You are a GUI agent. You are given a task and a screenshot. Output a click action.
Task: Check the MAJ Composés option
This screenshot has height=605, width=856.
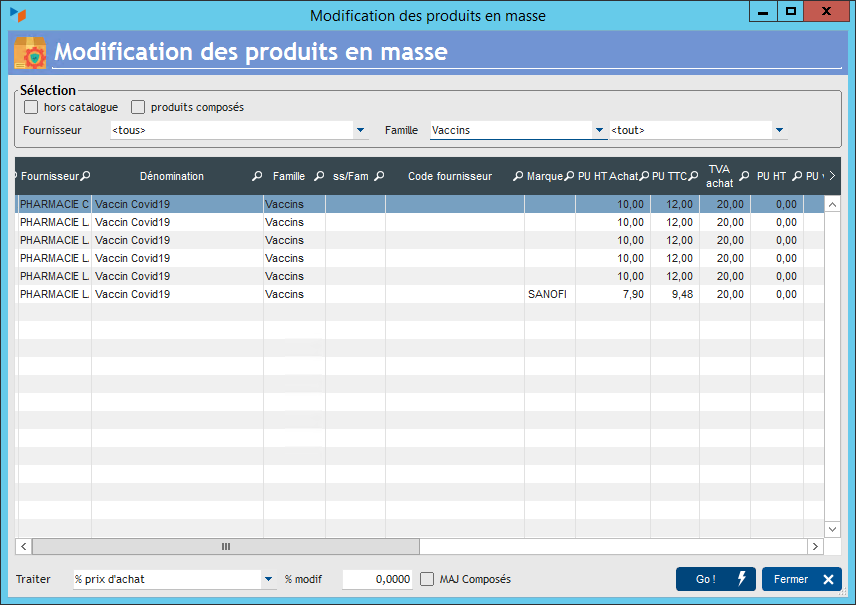pyautogui.click(x=427, y=579)
